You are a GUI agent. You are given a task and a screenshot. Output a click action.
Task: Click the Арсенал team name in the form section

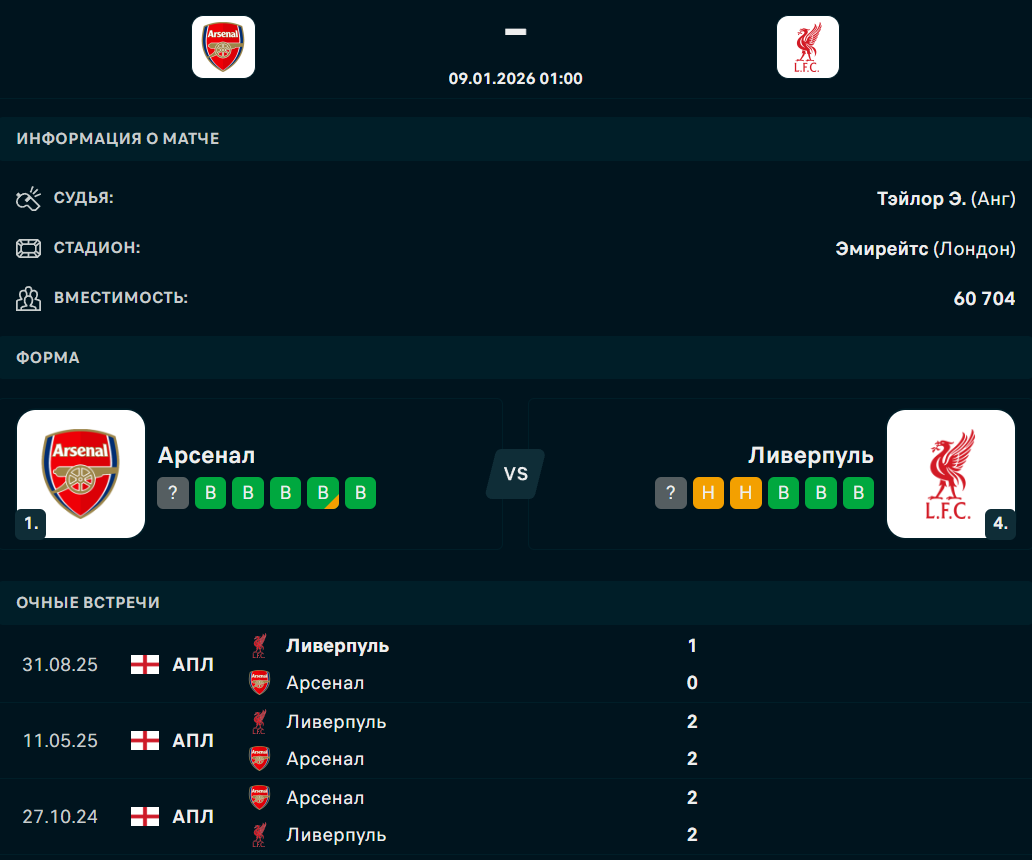pos(207,455)
